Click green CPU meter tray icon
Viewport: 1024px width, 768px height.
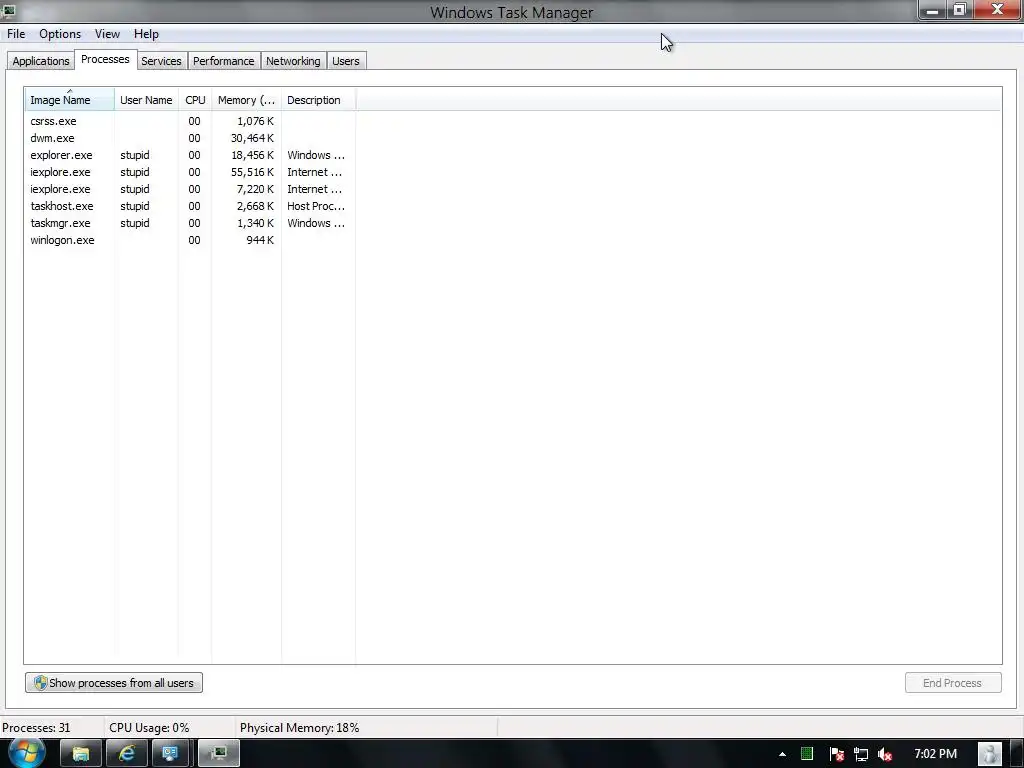pos(807,754)
